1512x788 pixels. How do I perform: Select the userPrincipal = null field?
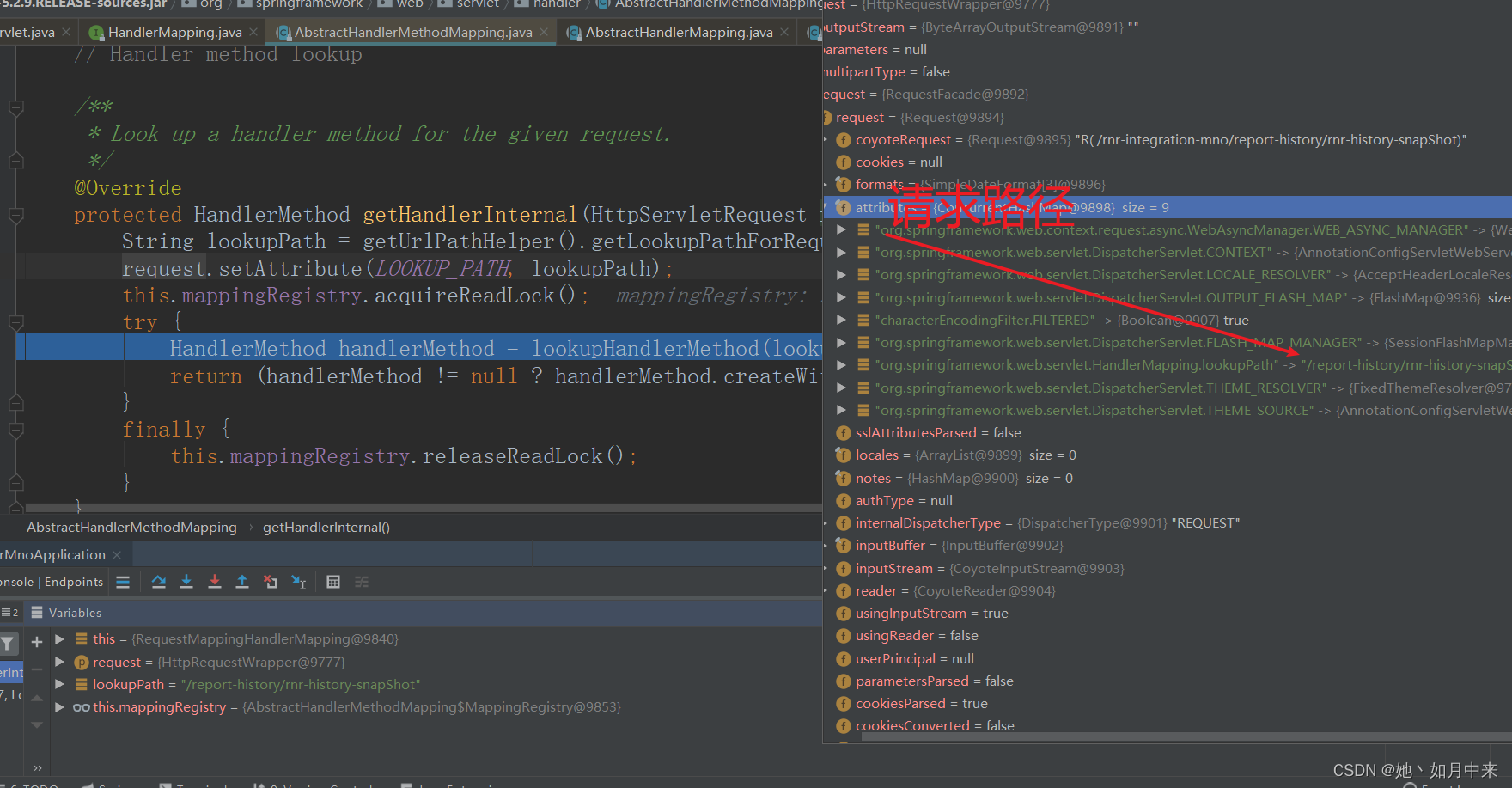point(915,658)
